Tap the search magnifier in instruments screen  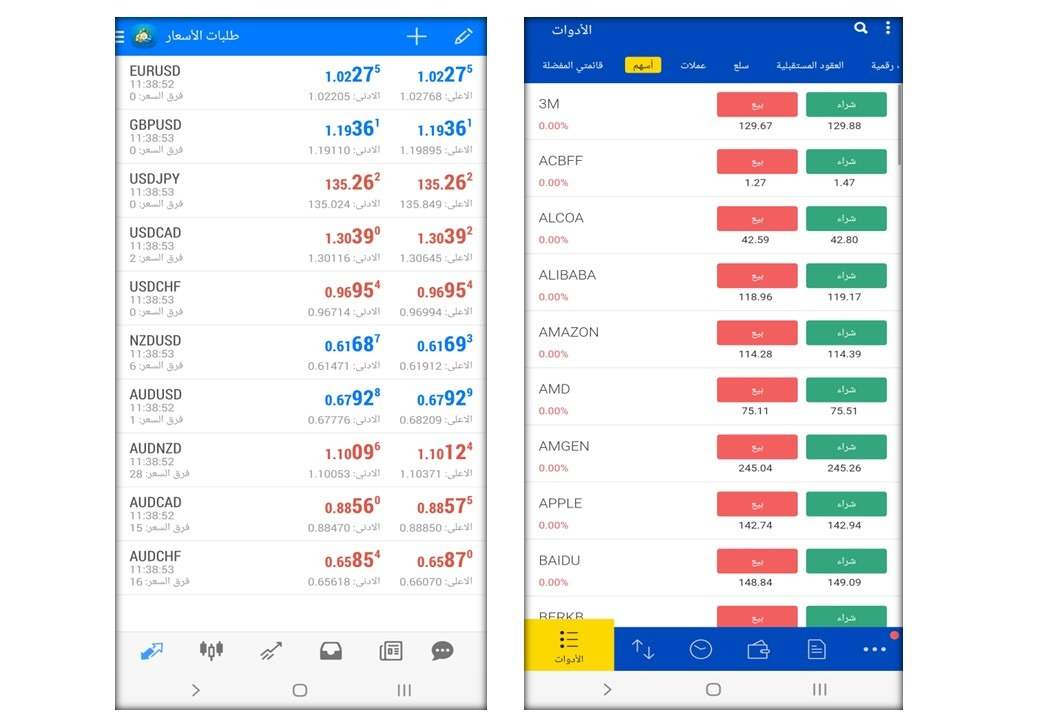click(x=860, y=28)
